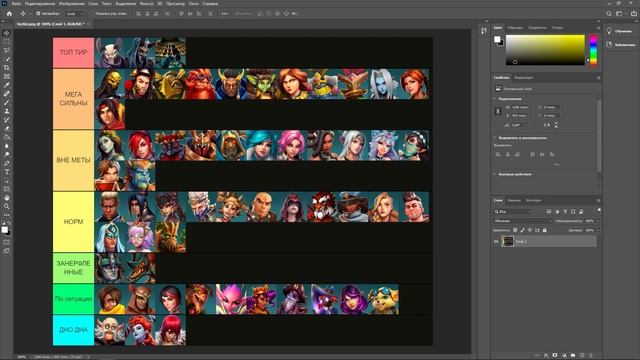Toggle layer filtering switch in Layers panel
640x360 pixels.
[599, 210]
